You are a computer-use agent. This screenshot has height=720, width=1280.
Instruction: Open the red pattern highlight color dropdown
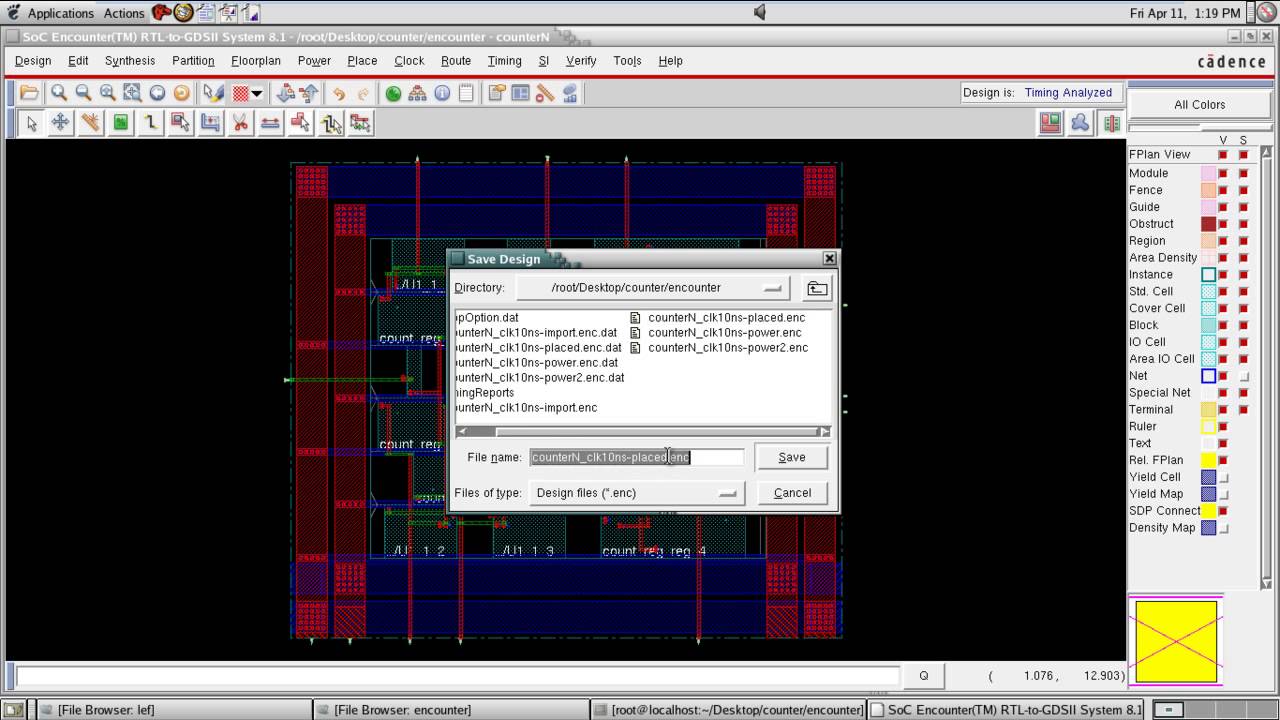(257, 93)
